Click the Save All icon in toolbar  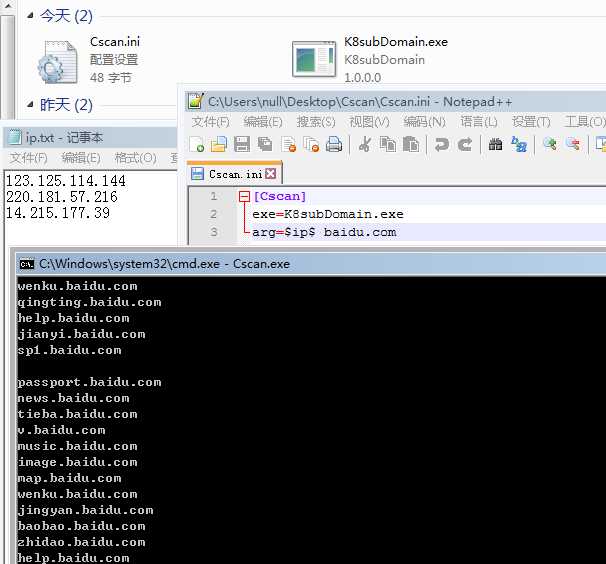[x=265, y=144]
